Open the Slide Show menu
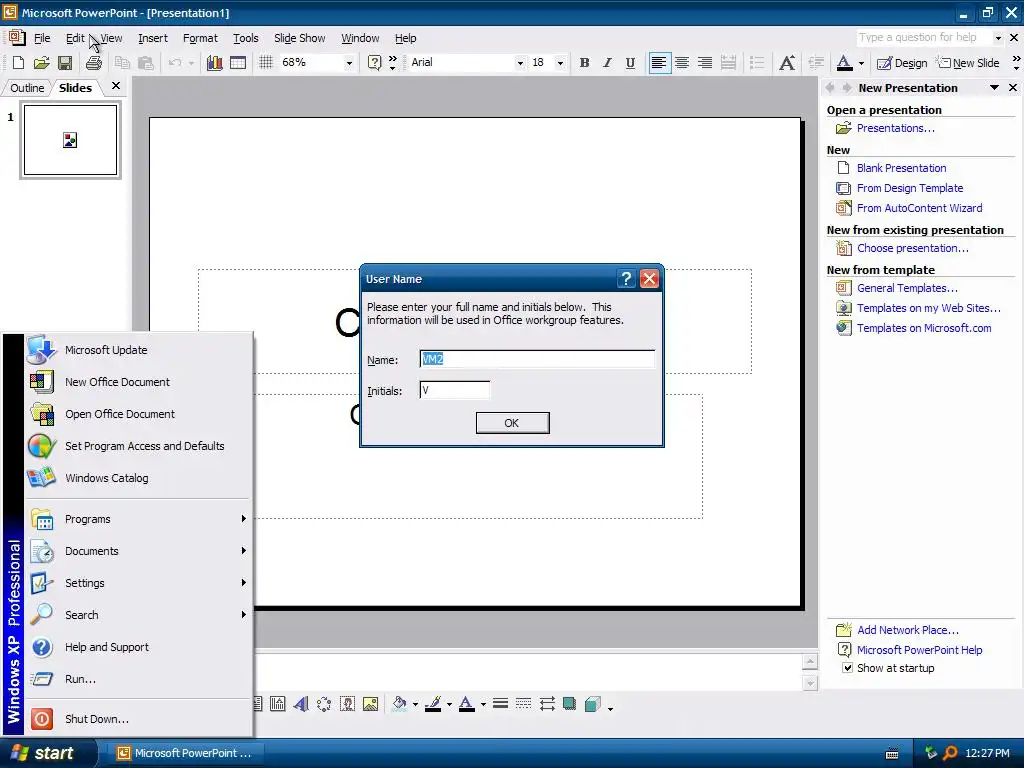 tap(300, 38)
